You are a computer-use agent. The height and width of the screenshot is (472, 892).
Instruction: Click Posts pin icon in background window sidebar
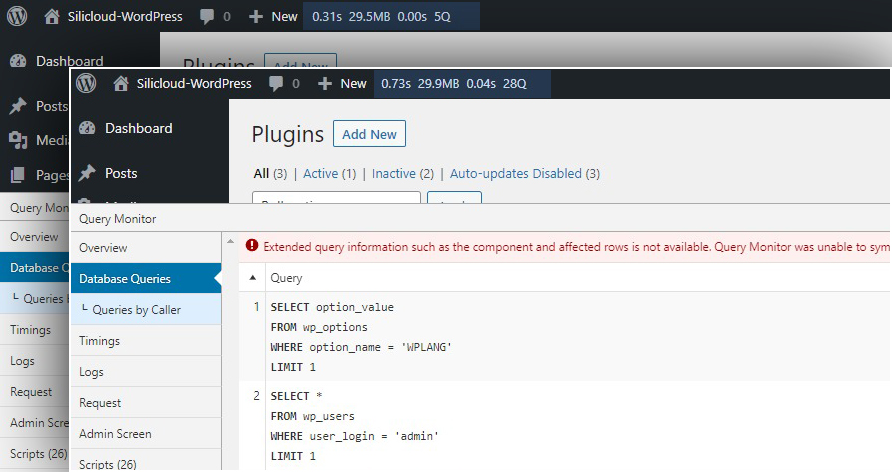[x=18, y=106]
